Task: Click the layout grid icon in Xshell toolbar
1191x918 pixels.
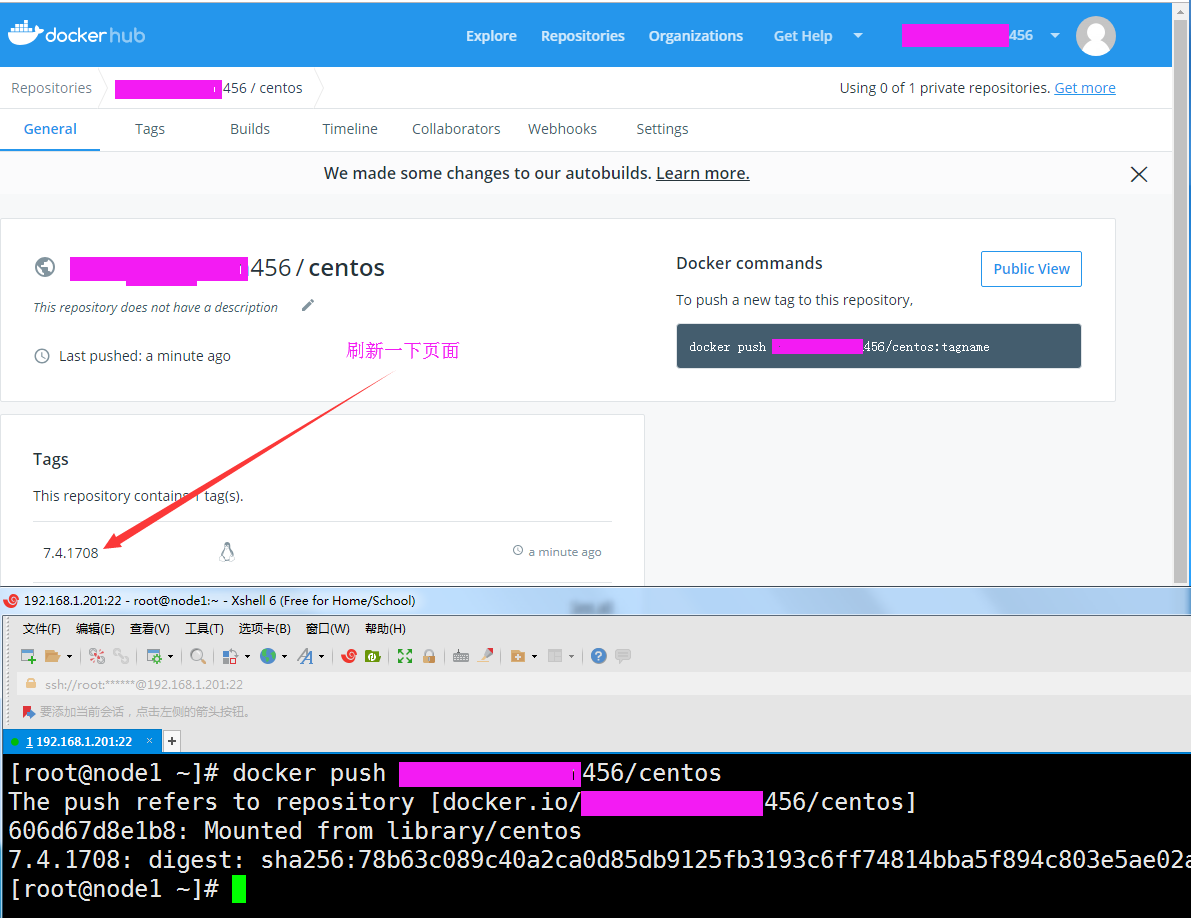Action: (x=555, y=656)
